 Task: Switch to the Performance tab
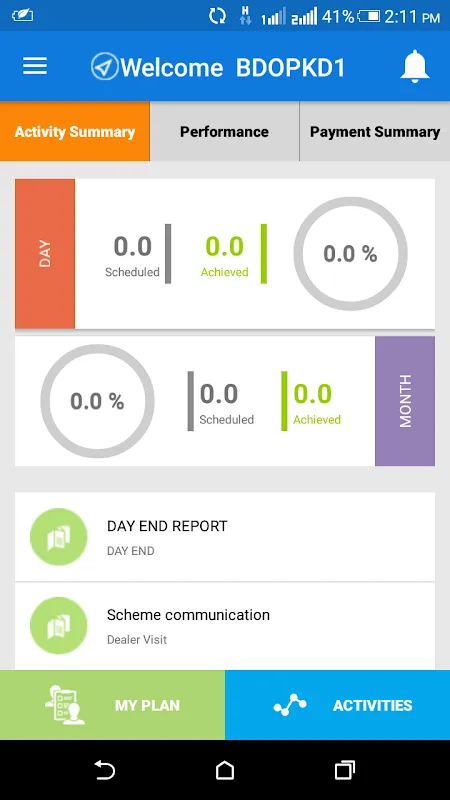click(224, 132)
